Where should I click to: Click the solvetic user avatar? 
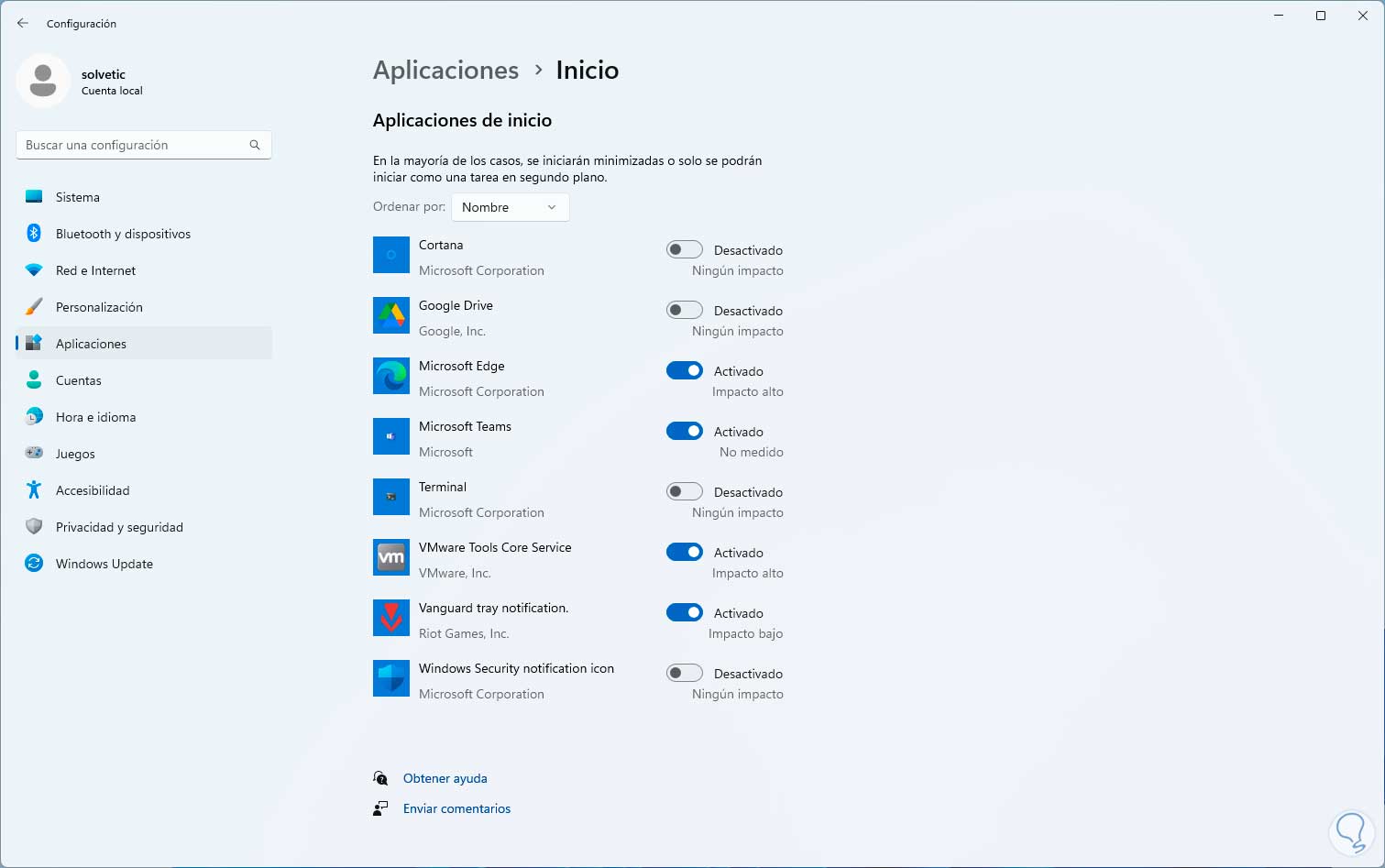(x=43, y=81)
